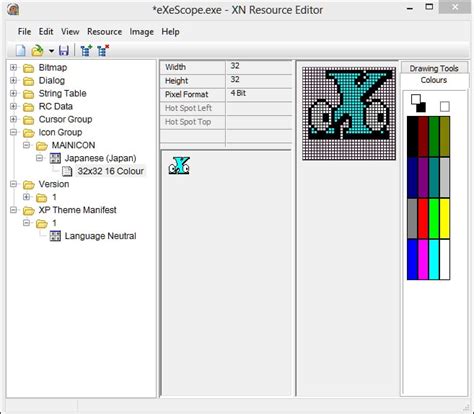This screenshot has width=474, height=414.
Task: Click the Width value field
Action: [259, 67]
